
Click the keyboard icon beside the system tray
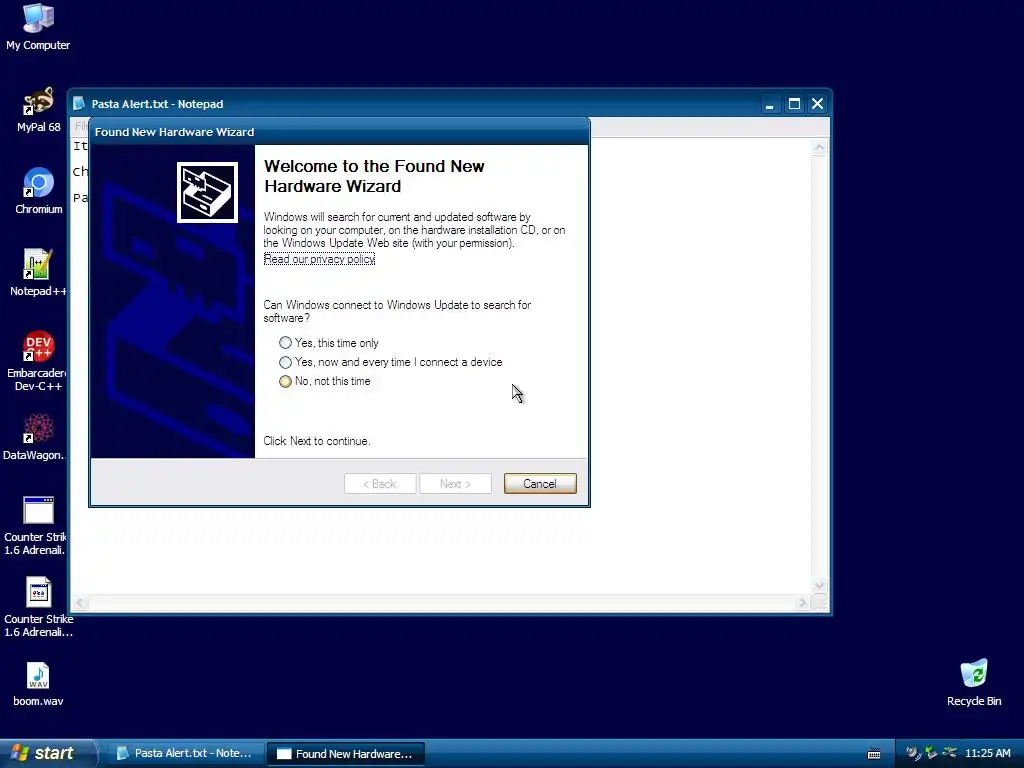coord(874,754)
